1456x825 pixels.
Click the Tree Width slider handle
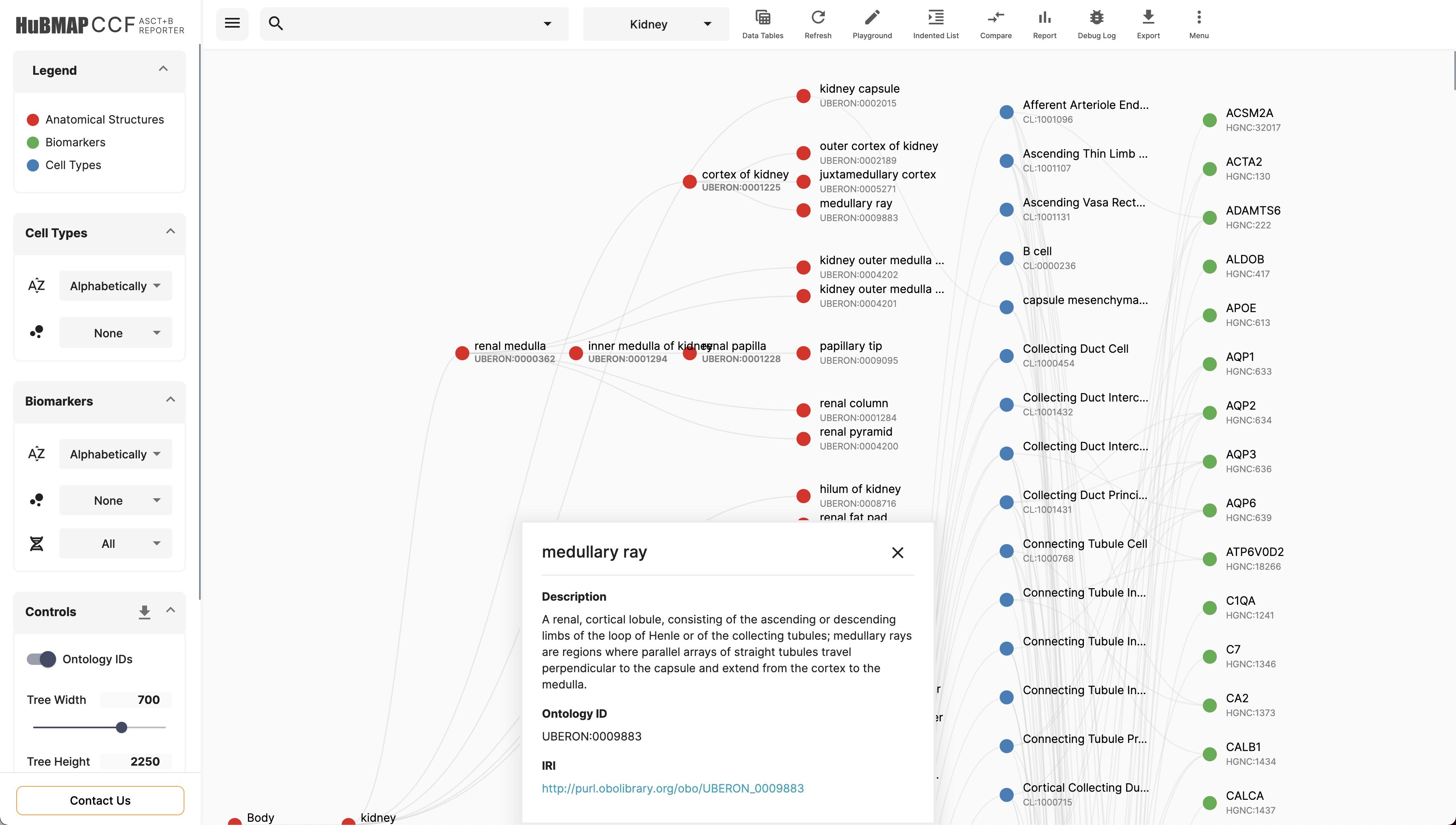(x=121, y=727)
